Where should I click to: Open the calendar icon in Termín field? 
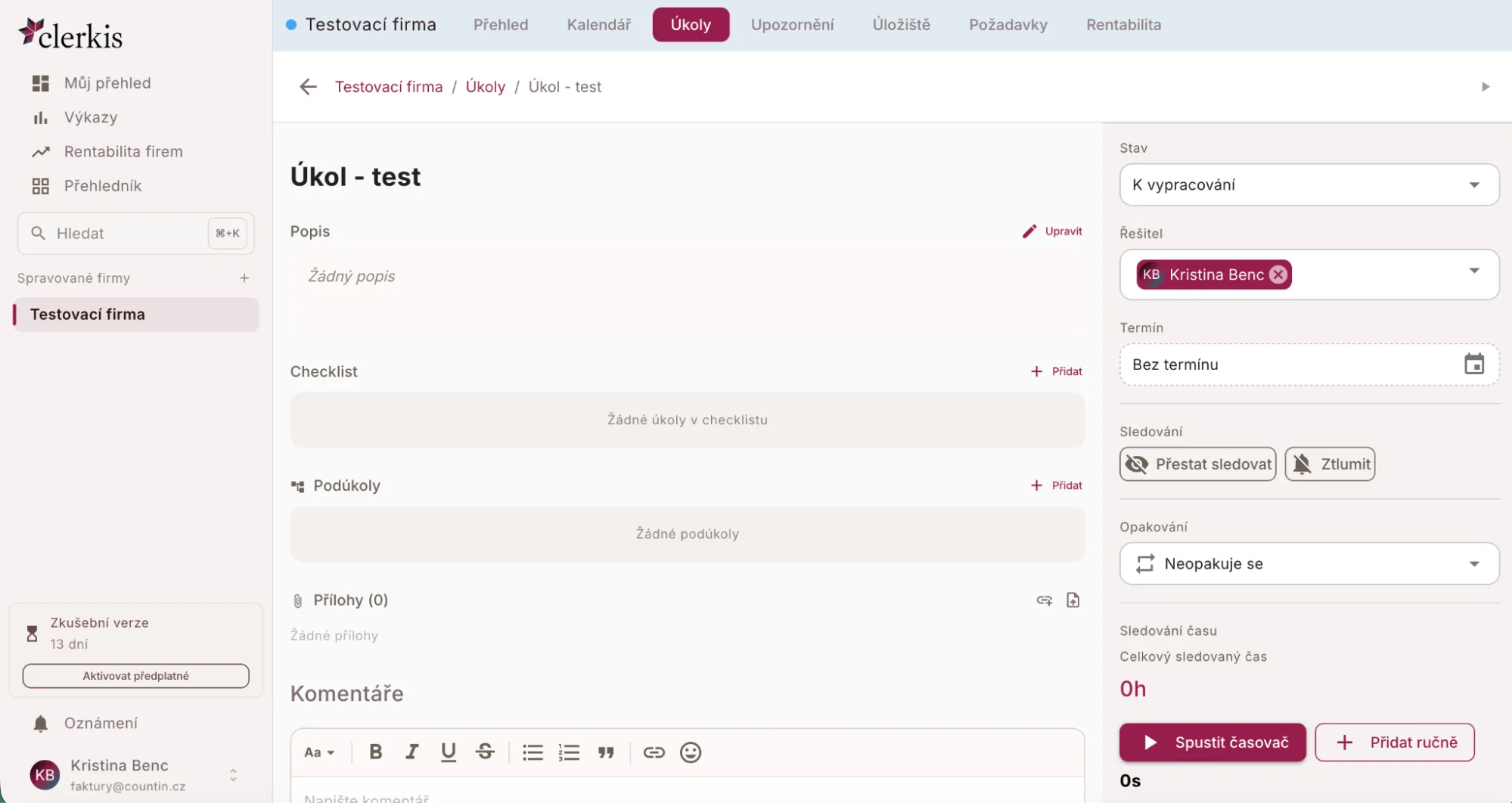1473,364
